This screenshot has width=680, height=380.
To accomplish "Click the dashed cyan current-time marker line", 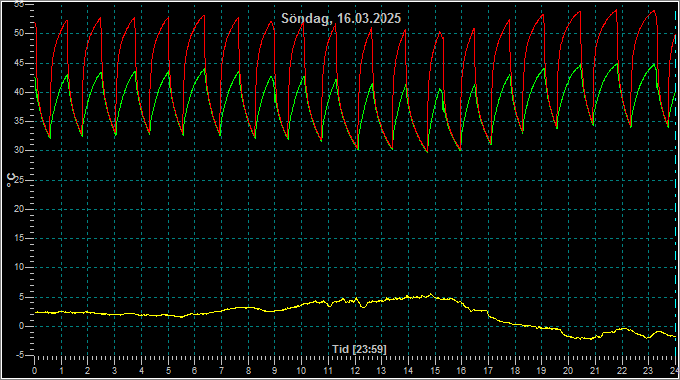I will (676, 180).
